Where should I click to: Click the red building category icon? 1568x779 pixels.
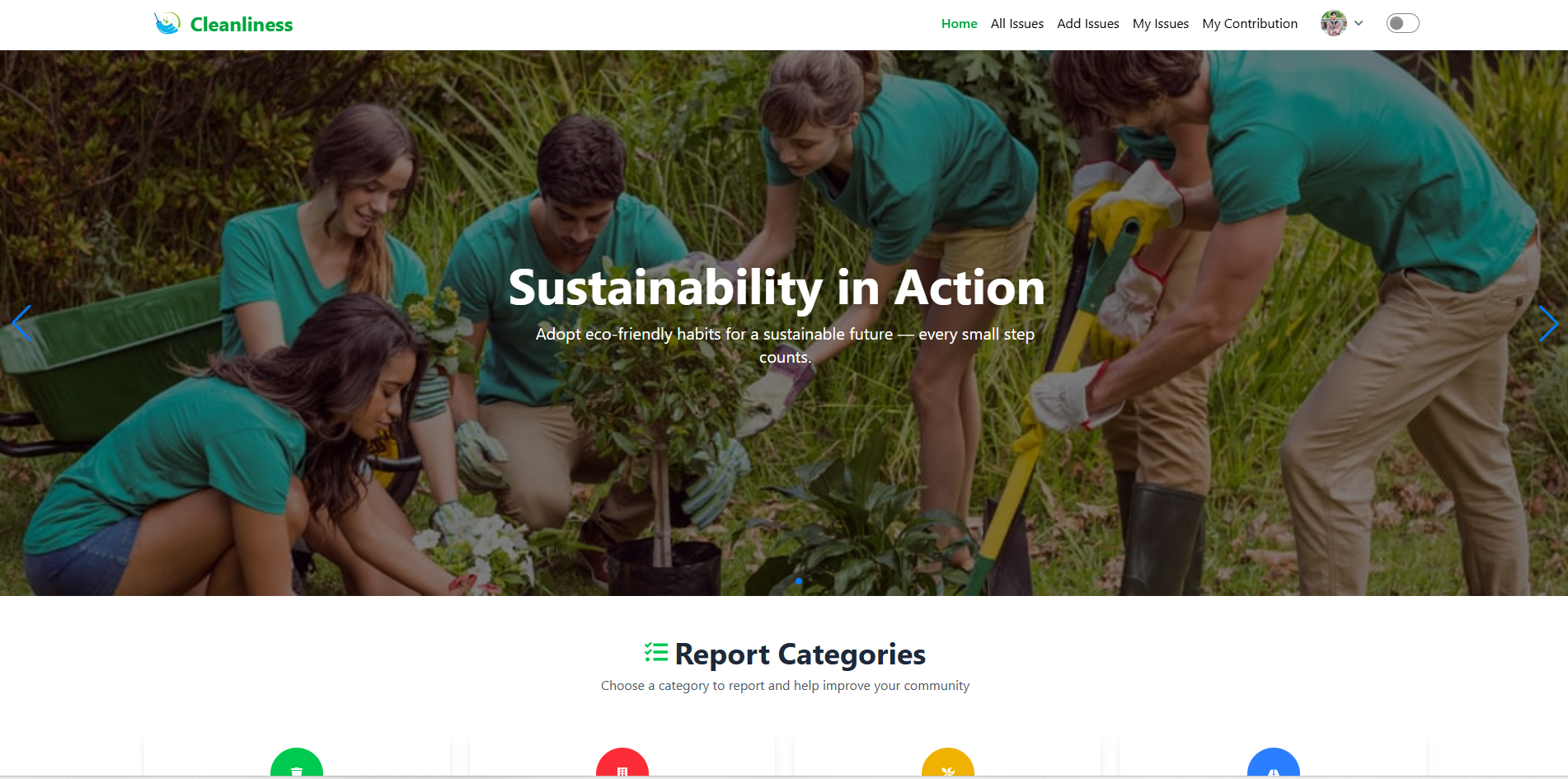pyautogui.click(x=622, y=764)
